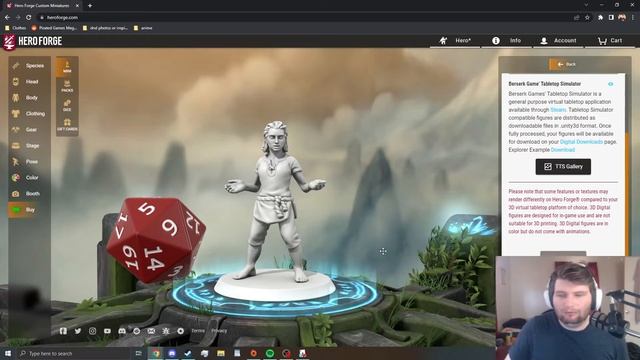Click the red d20 die
The width and height of the screenshot is (640, 360).
(156, 240)
